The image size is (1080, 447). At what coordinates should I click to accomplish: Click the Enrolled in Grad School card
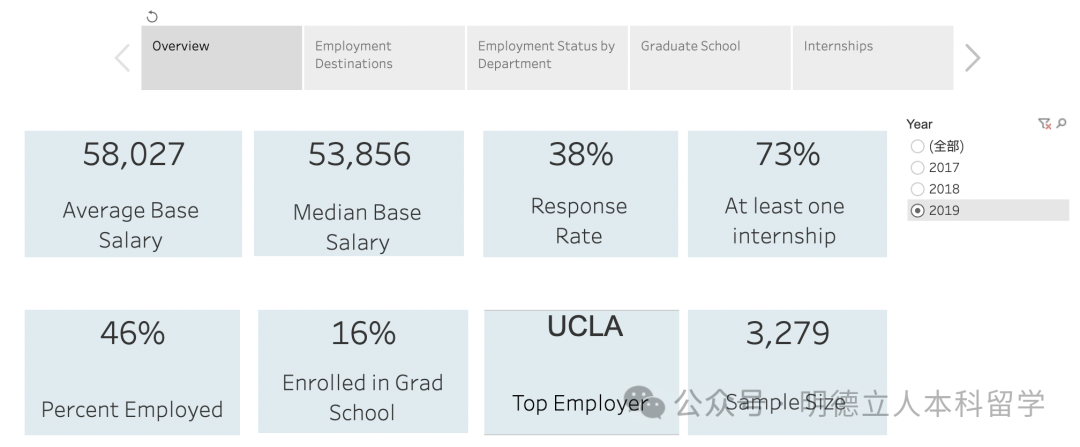[x=363, y=372]
